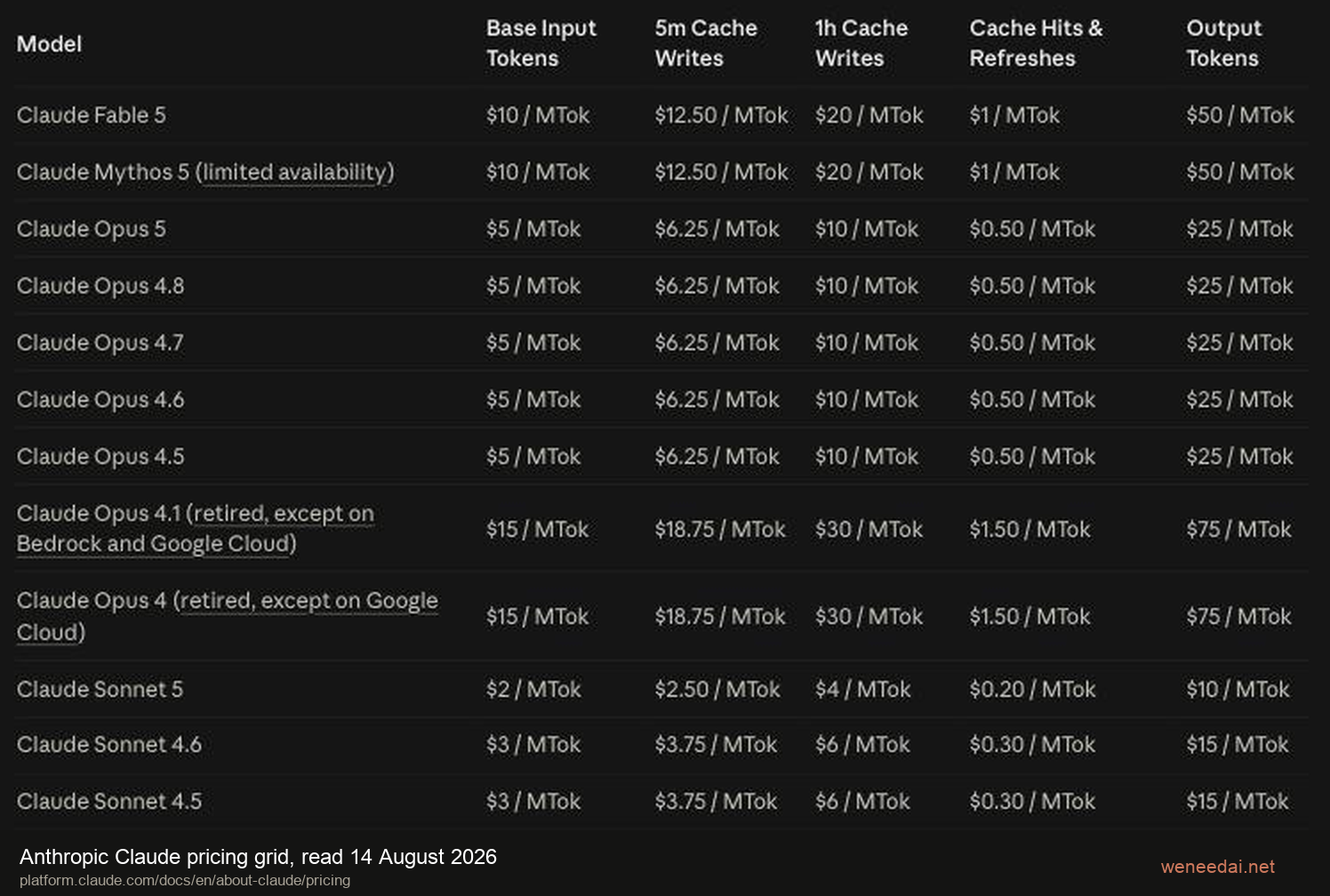Select the Claude Opus 5 model name

[92, 229]
